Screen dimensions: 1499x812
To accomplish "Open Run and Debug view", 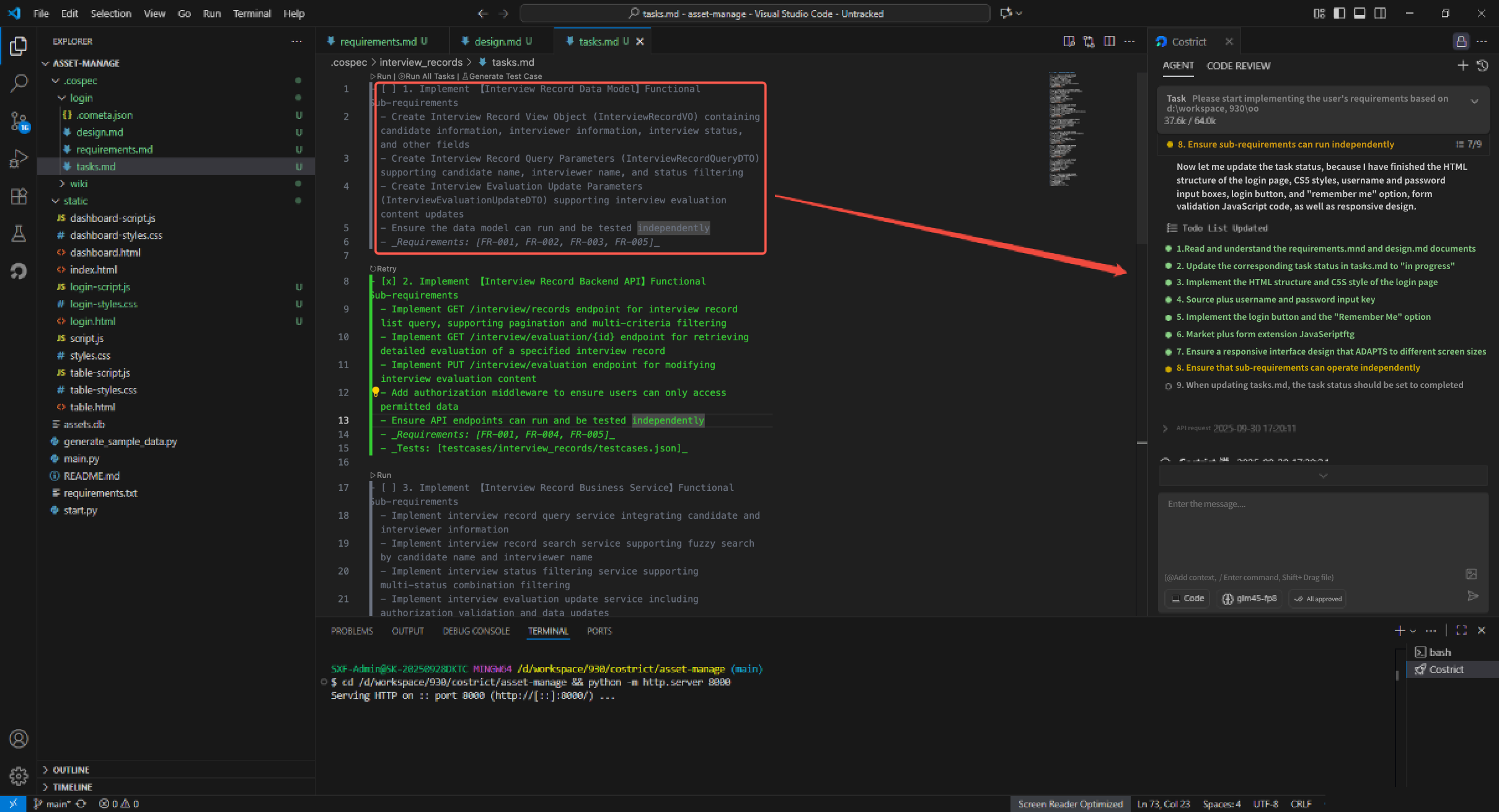I will click(x=19, y=159).
